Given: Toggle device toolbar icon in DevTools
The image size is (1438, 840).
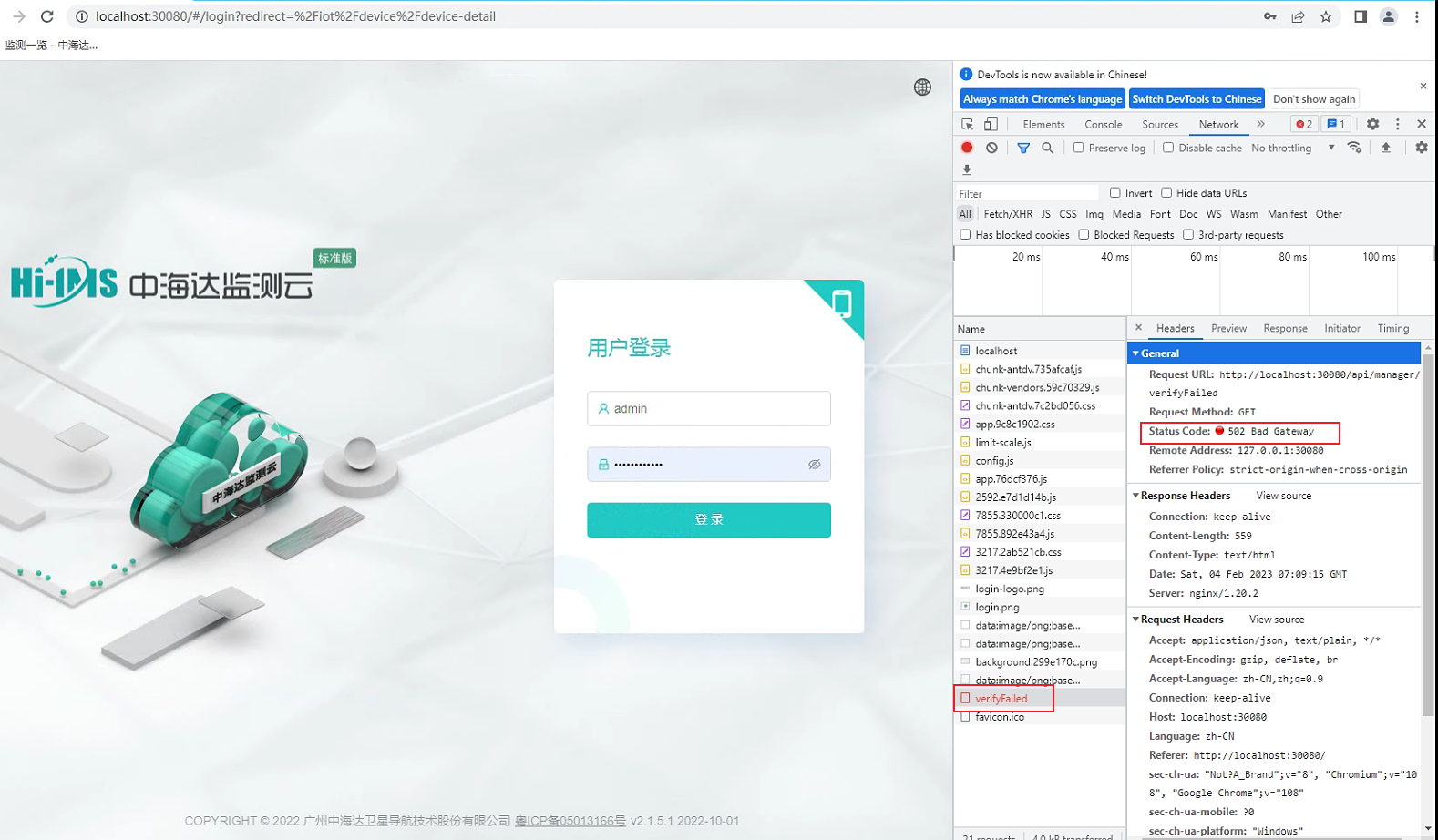Looking at the screenshot, I should pyautogui.click(x=991, y=124).
